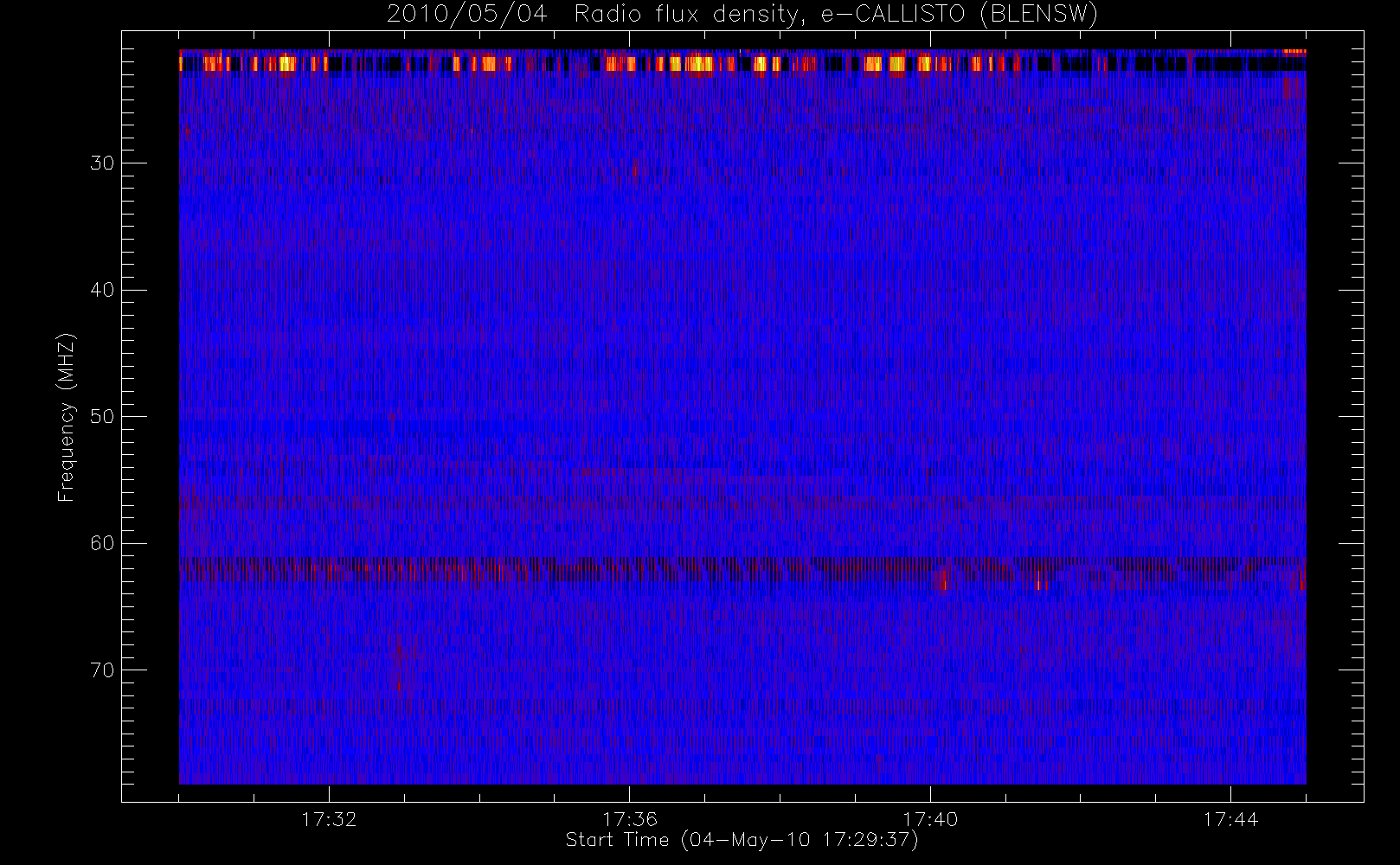
Task: Click the 'Start Time (04-May-10 17:29:37)' label
Action: (742, 840)
